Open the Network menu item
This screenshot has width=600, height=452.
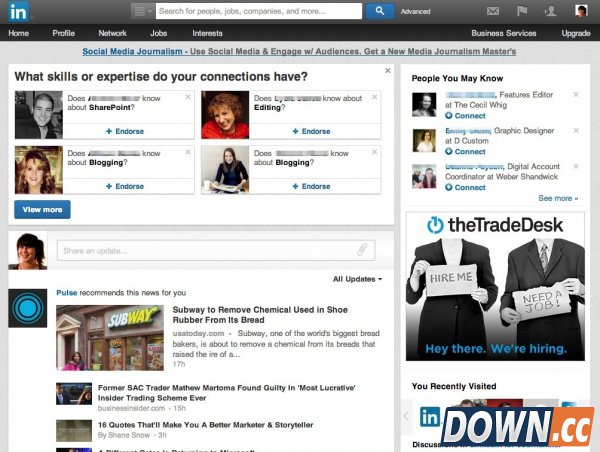[x=112, y=33]
